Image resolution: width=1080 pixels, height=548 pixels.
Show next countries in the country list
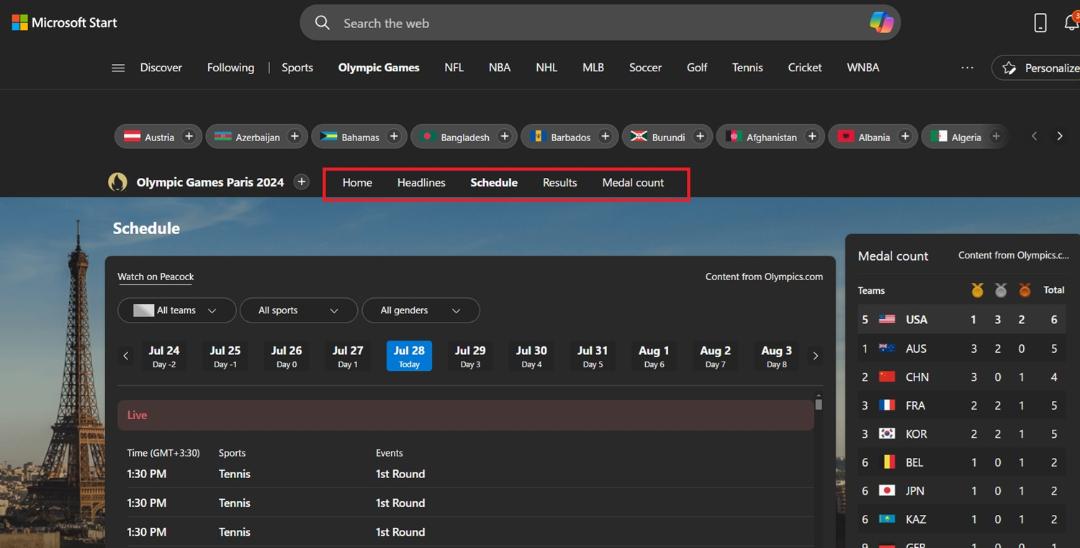(1059, 136)
